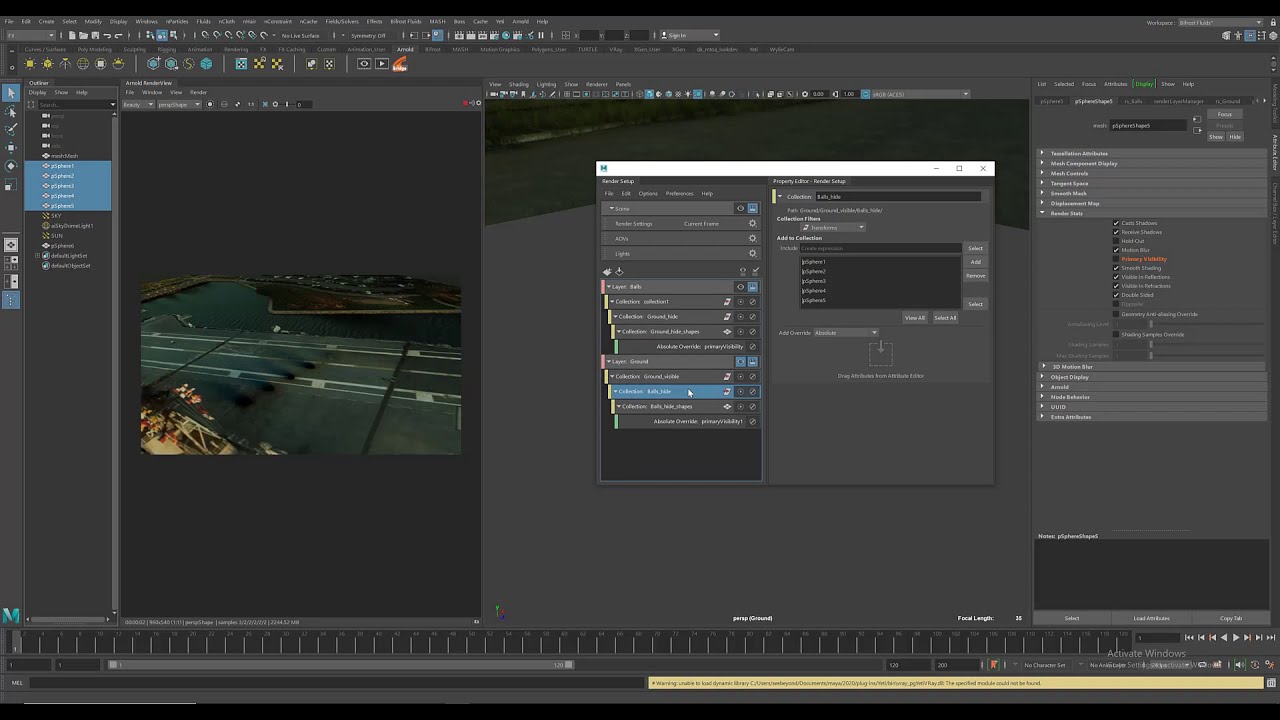Viewport: 1280px width, 720px height.
Task: Uncheck the Casts Shadows checkbox
Action: tap(1116, 223)
